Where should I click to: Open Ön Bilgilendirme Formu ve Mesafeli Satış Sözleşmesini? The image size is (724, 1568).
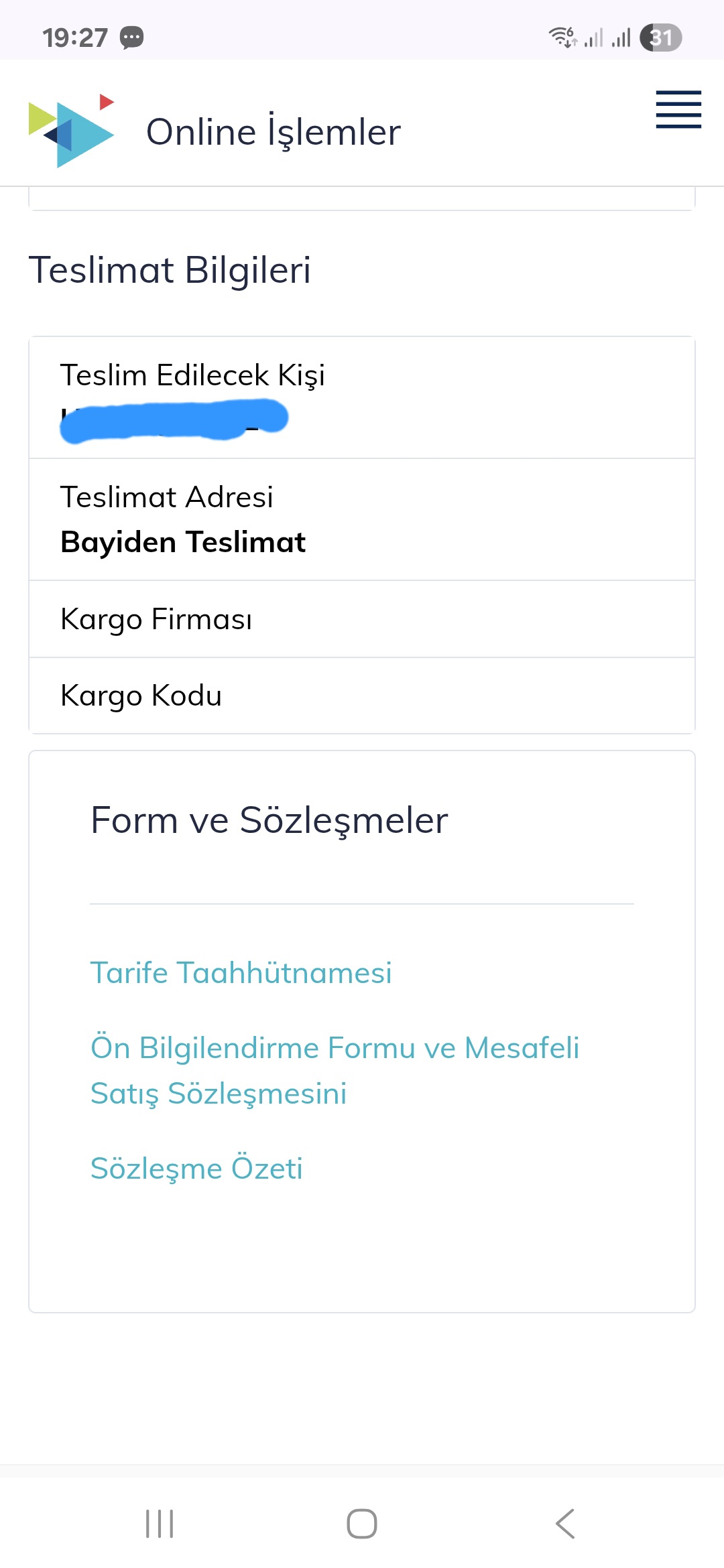tap(335, 1071)
